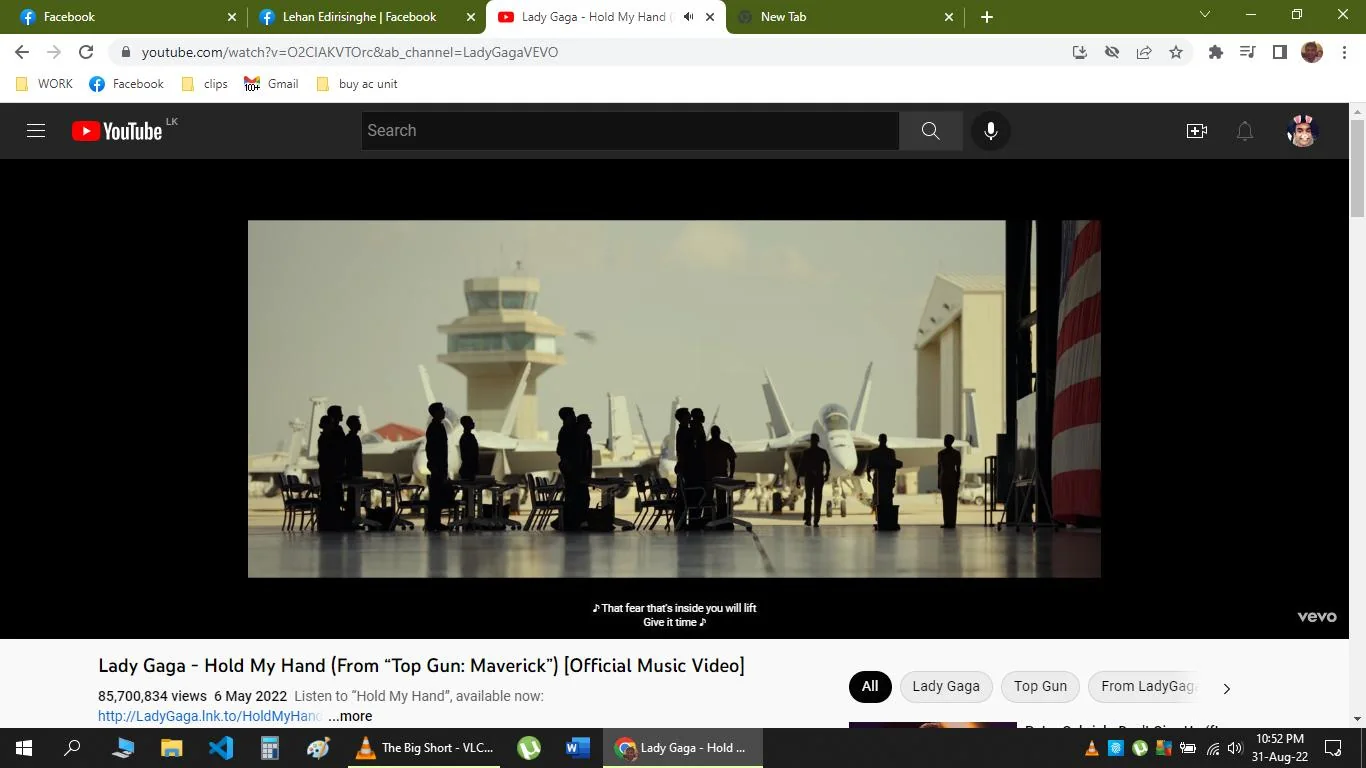Show more filter chips with right arrow
Viewport: 1366px width, 768px height.
[x=1227, y=688]
